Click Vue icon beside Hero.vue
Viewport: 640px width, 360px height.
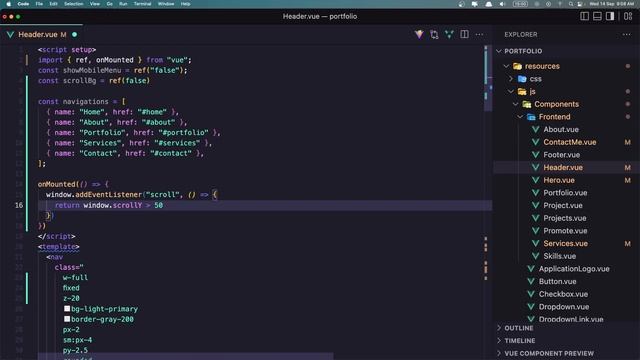coord(536,180)
